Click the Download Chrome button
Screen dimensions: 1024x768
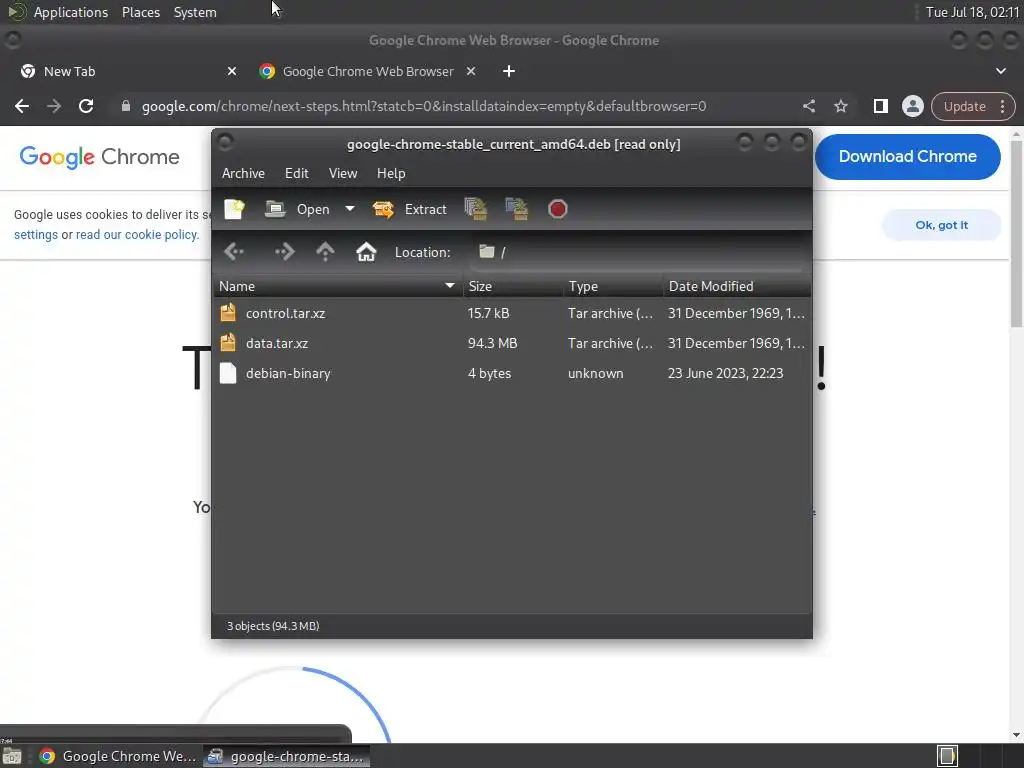point(907,157)
